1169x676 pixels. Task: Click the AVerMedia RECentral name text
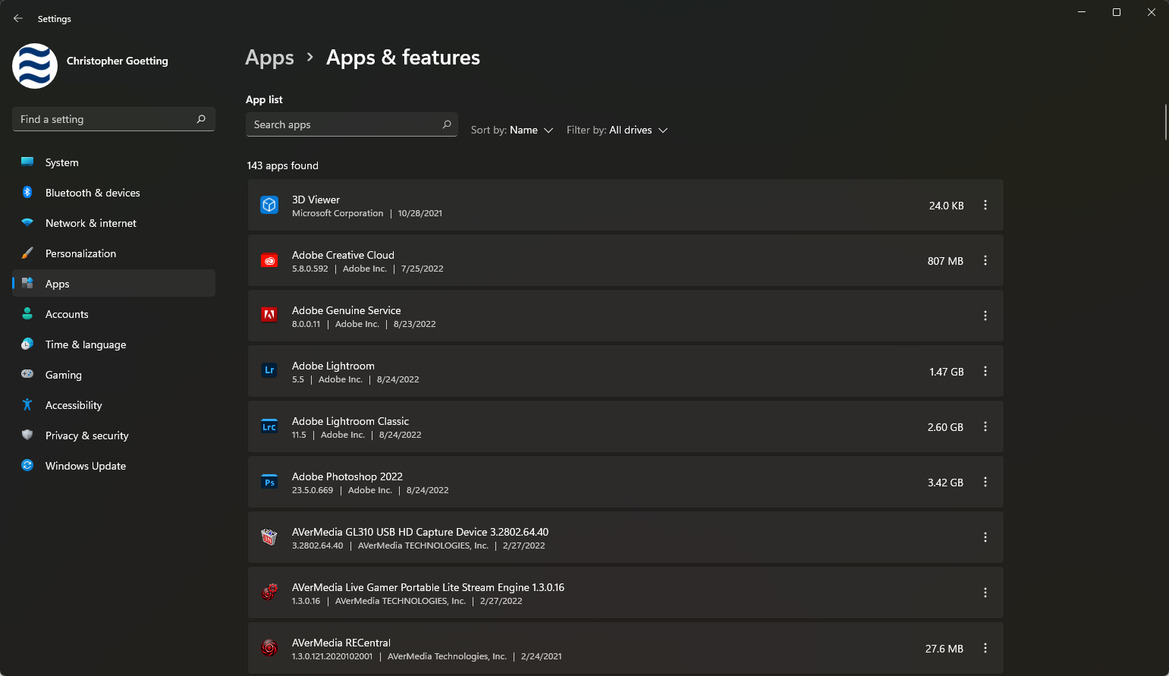tap(341, 642)
